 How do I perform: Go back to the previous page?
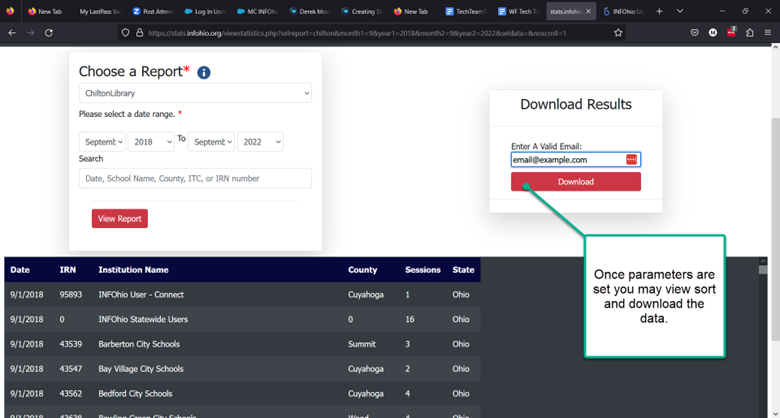[12, 33]
